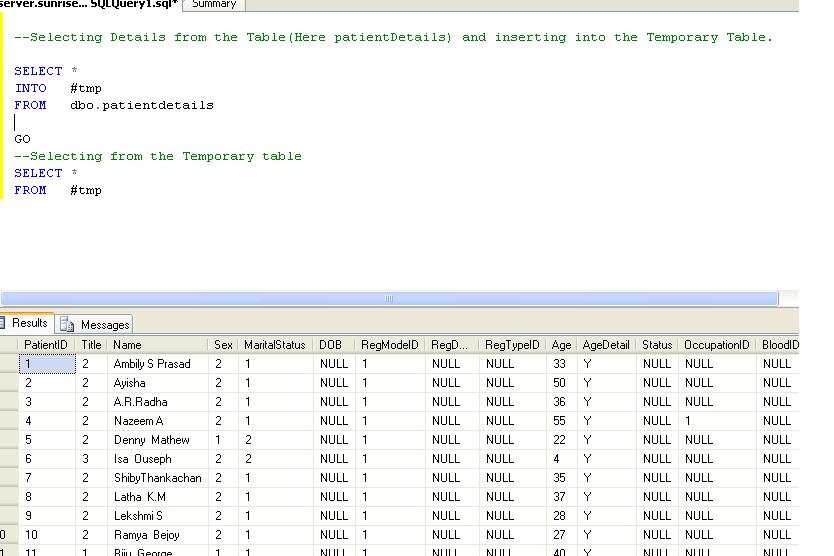Click the RegD... column header

coord(452,345)
